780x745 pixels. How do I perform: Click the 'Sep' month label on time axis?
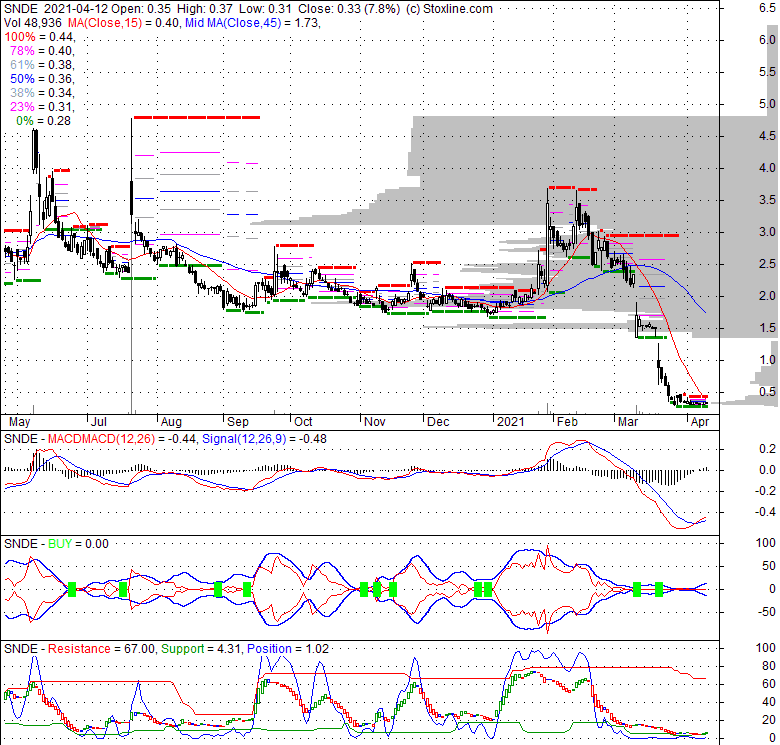click(x=238, y=422)
